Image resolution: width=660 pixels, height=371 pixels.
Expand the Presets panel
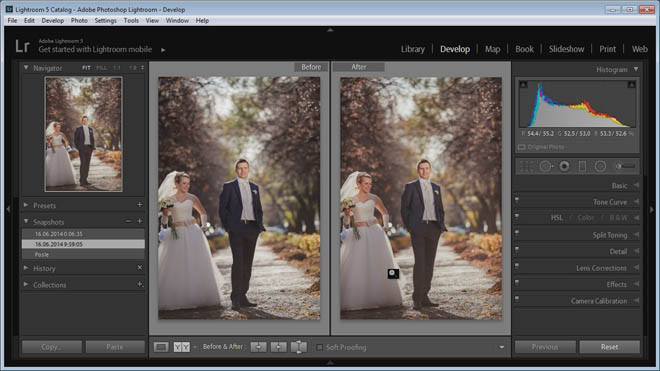[26, 205]
